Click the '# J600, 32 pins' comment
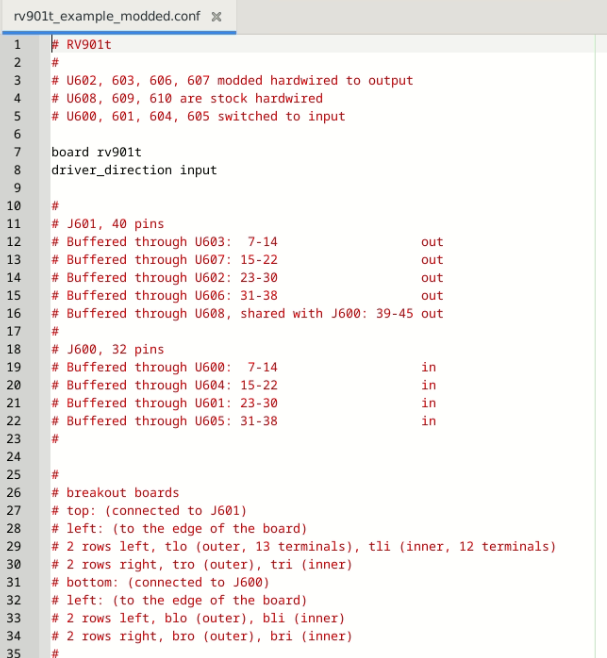The width and height of the screenshot is (607, 658). click(107, 349)
